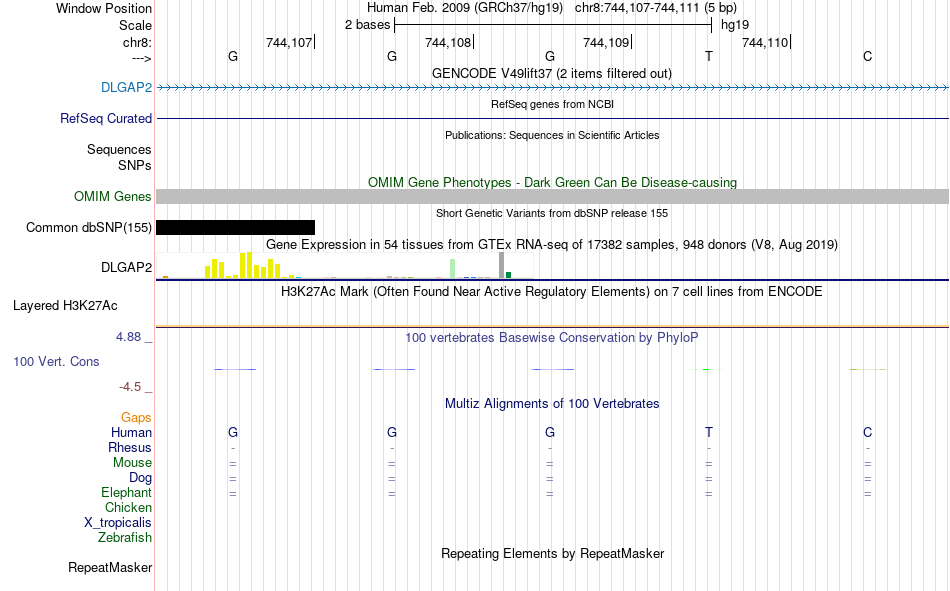Click the GENCODE V49lift37 track title

pyautogui.click(x=551, y=73)
